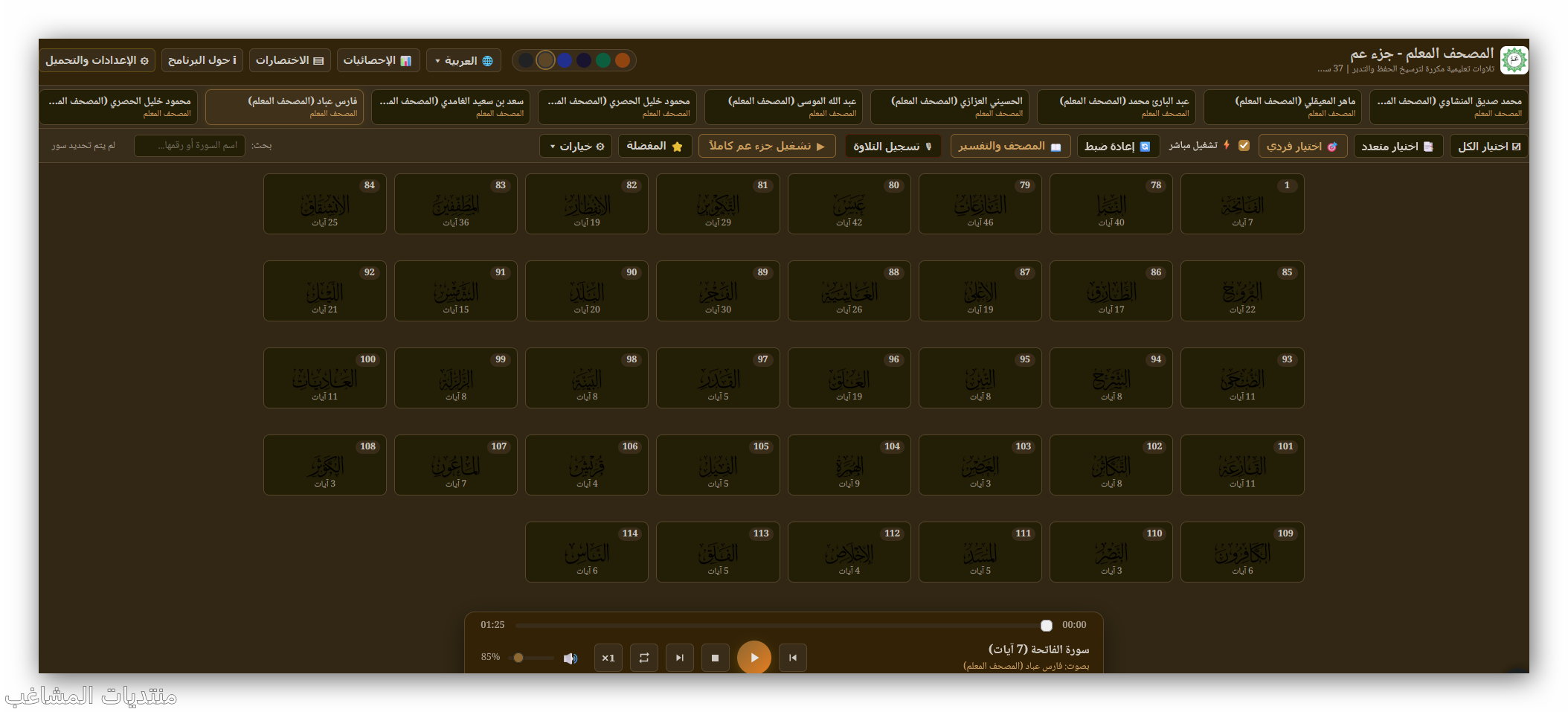Screen dimensions: 1568x712
Task: Start تسجيل التلاوة recitation recording
Action: pyautogui.click(x=893, y=146)
